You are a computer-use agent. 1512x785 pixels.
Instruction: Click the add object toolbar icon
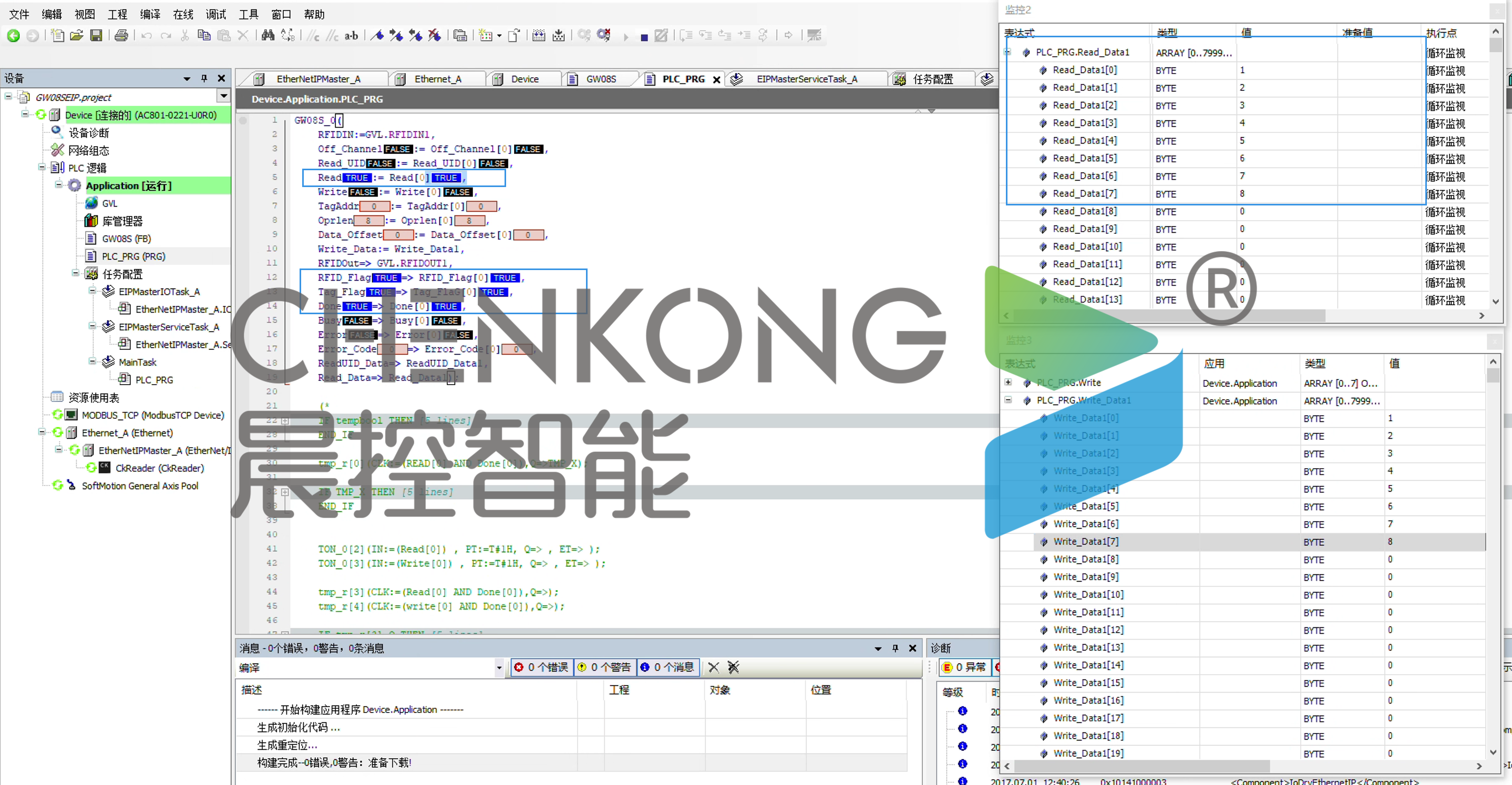(x=486, y=36)
